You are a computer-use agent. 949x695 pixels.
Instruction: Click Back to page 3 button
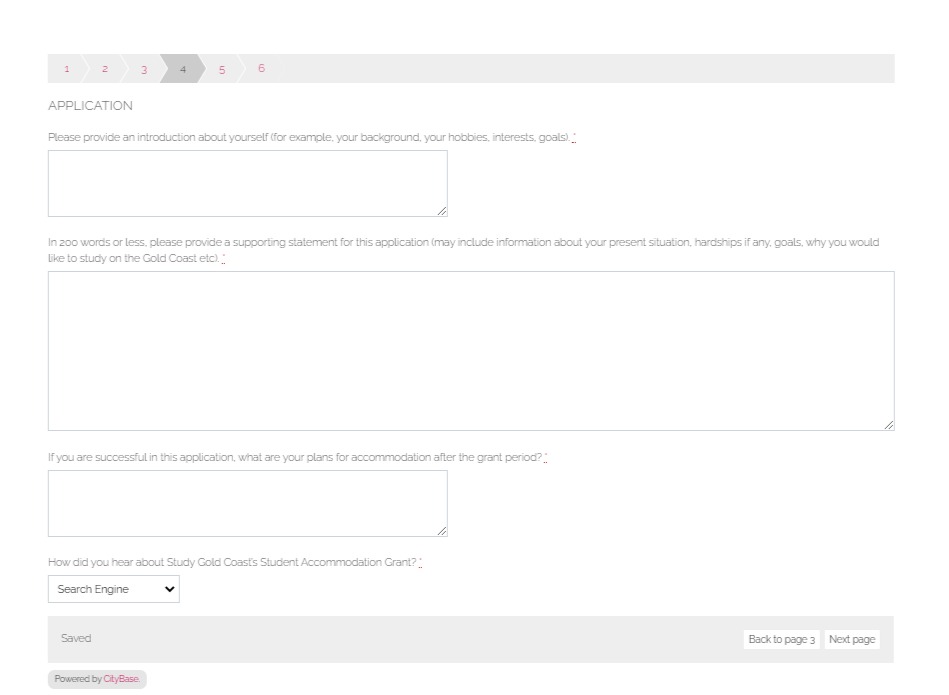(781, 639)
